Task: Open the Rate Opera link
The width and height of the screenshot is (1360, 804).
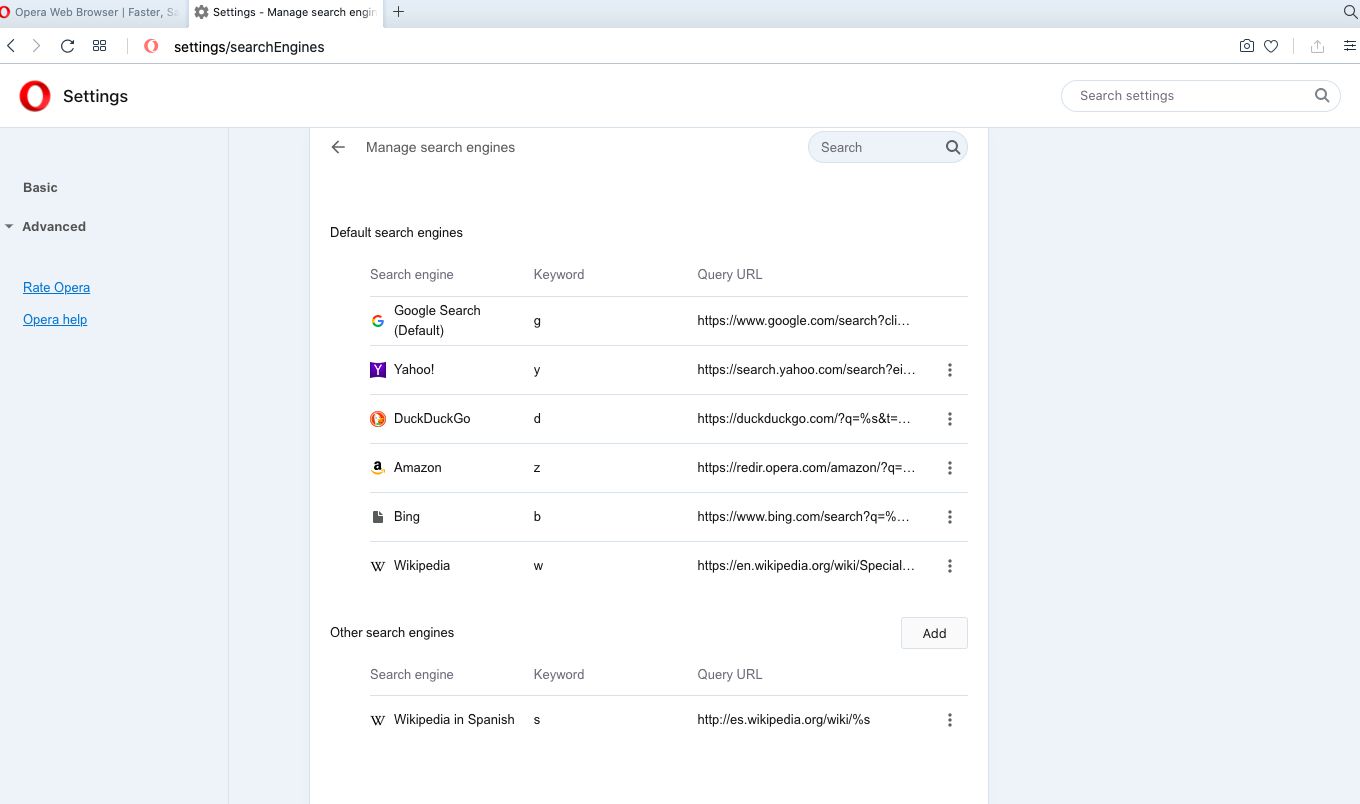Action: (x=56, y=287)
